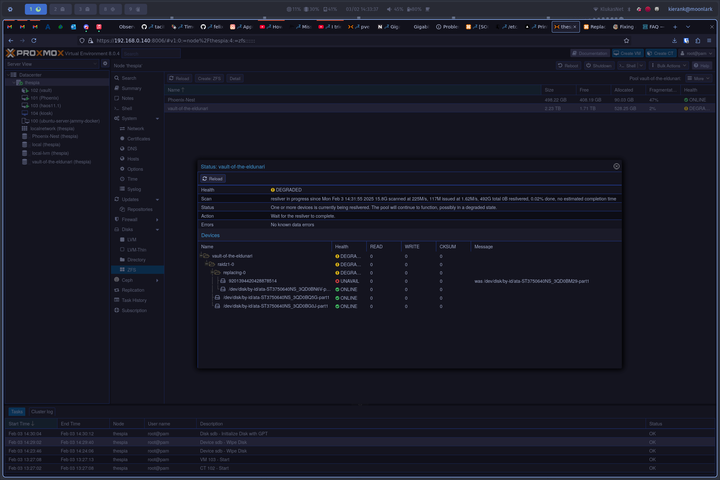Click the Help button
Image resolution: width=720 pixels, height=480 pixels.
click(702, 65)
